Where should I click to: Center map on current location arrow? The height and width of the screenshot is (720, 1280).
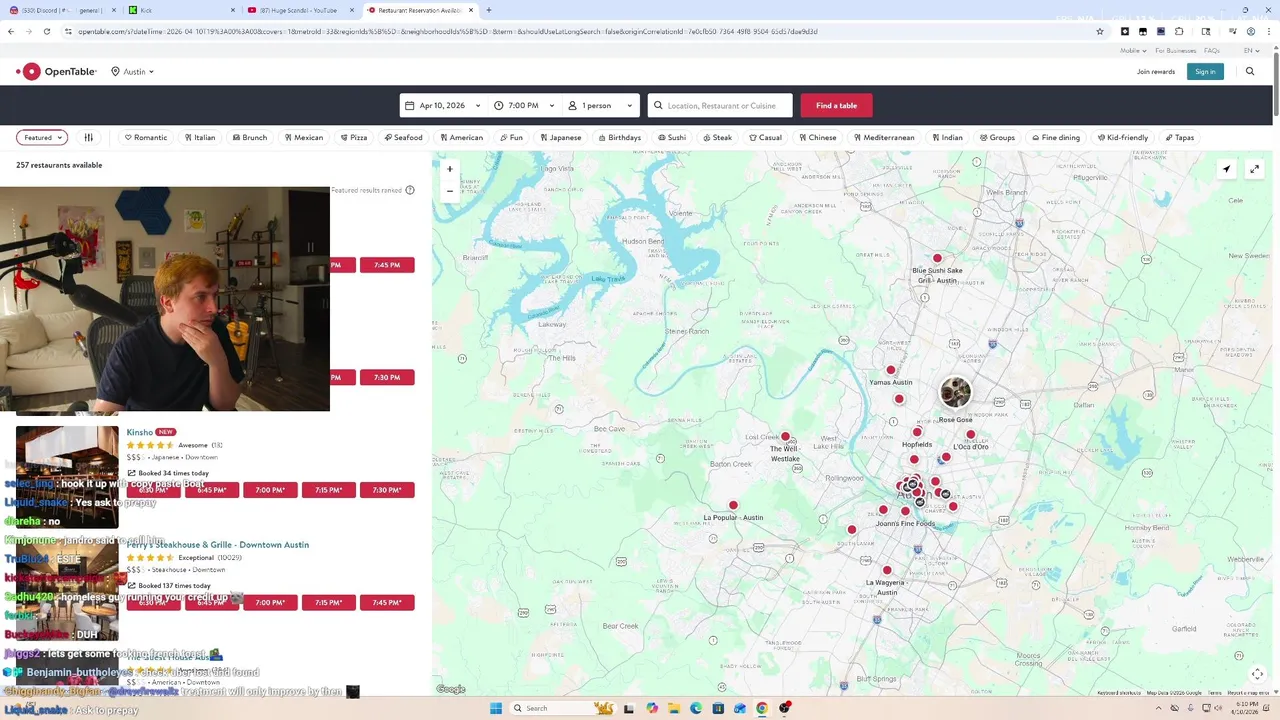(1226, 169)
